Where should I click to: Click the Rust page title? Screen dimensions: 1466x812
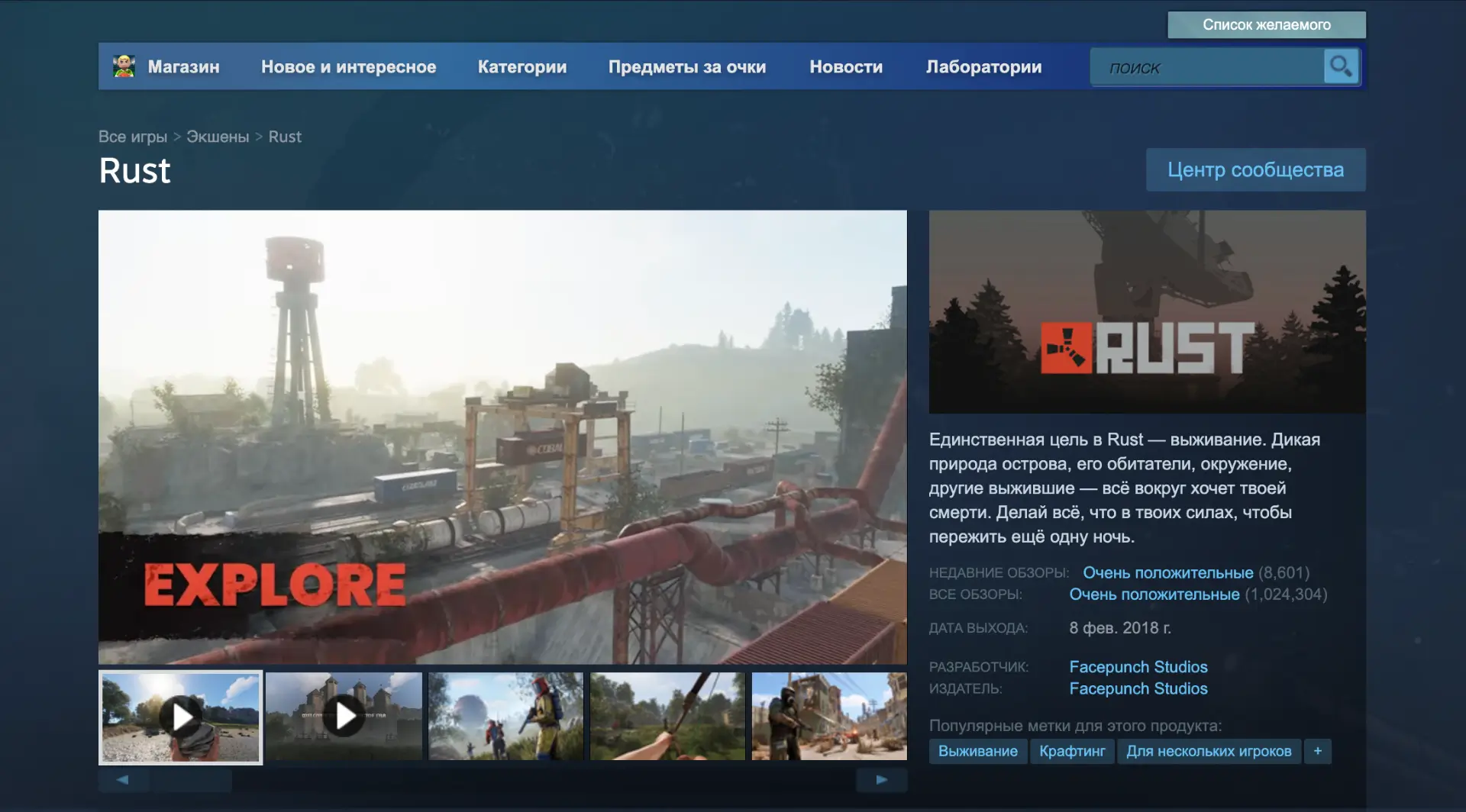tap(135, 171)
